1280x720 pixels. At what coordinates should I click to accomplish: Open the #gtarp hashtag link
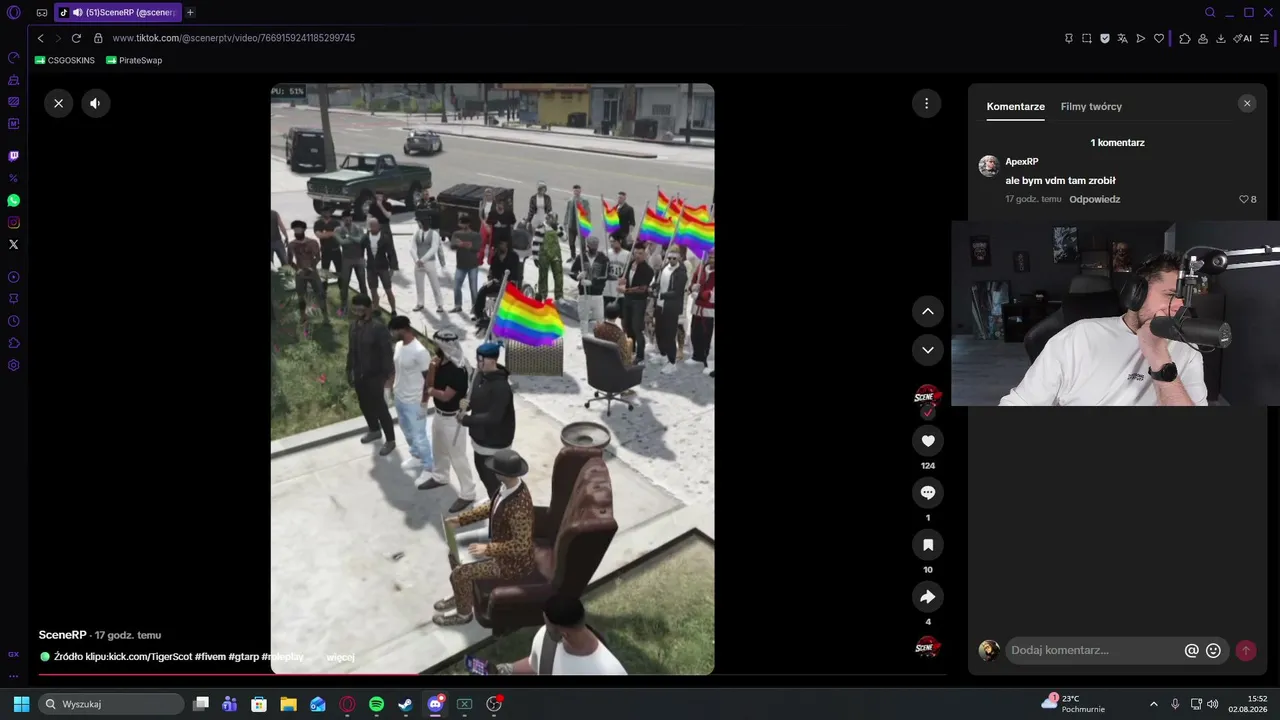tap(244, 657)
